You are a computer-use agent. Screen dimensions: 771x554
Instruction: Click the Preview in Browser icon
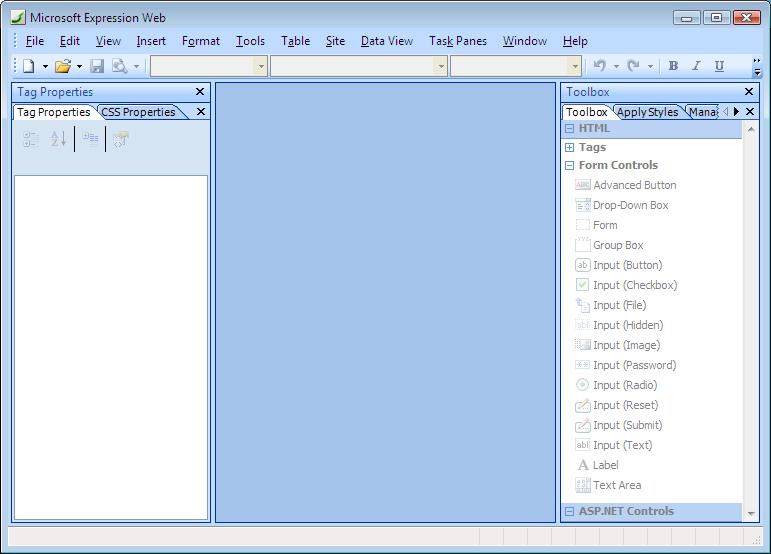119,66
